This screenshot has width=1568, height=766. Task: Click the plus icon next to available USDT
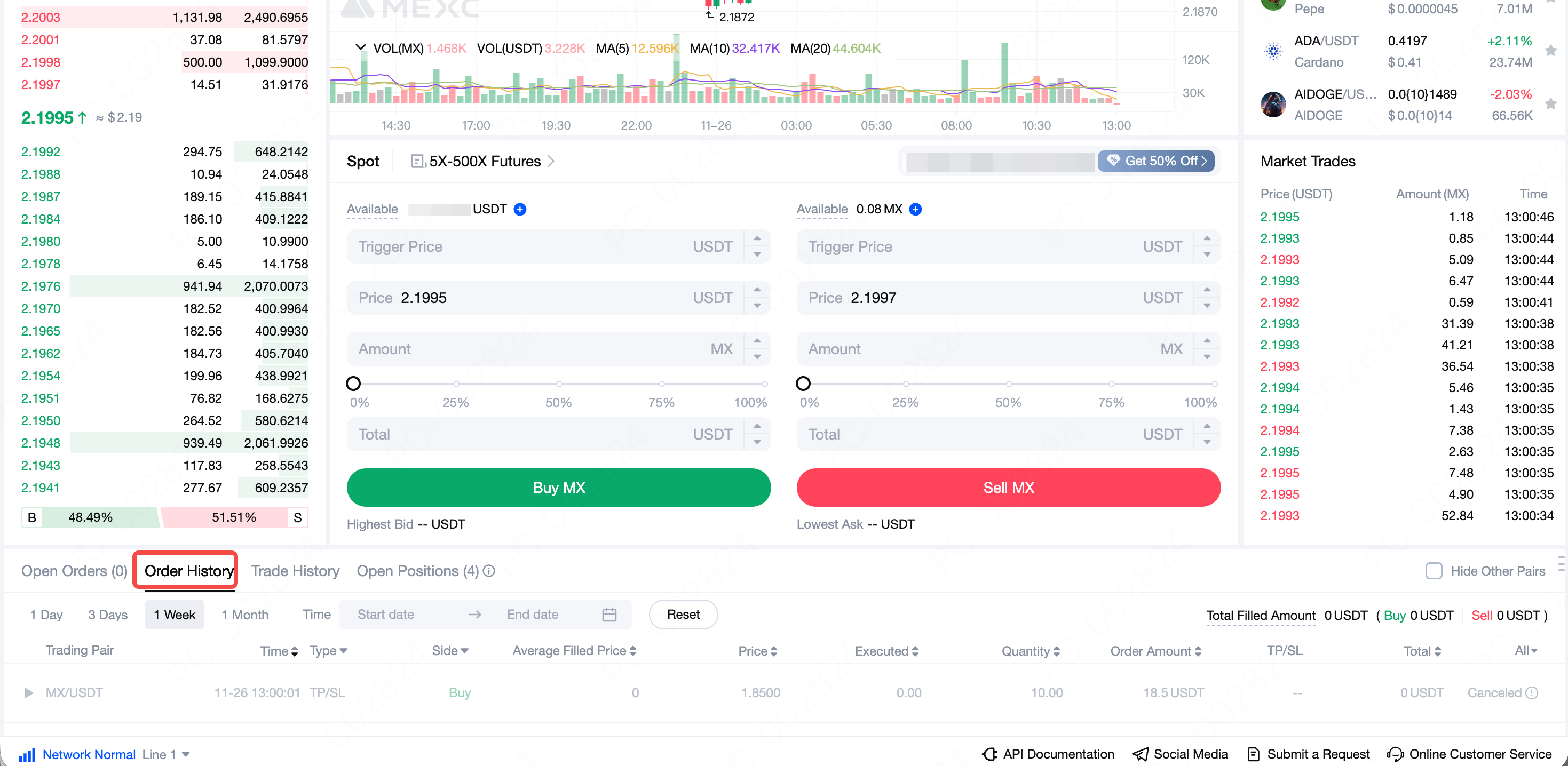pos(520,209)
